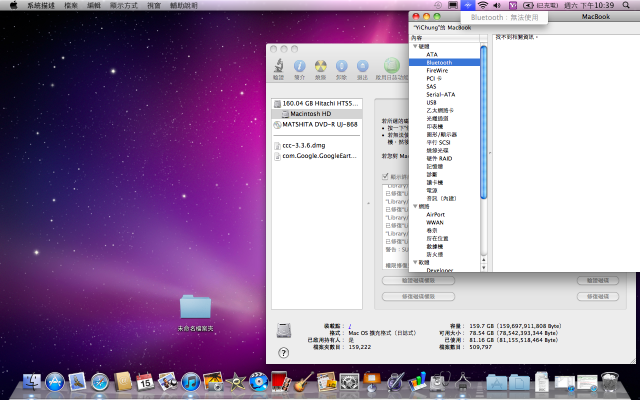Collapse the 軟體 software section triangle
The image size is (640, 400).
pyautogui.click(x=415, y=262)
